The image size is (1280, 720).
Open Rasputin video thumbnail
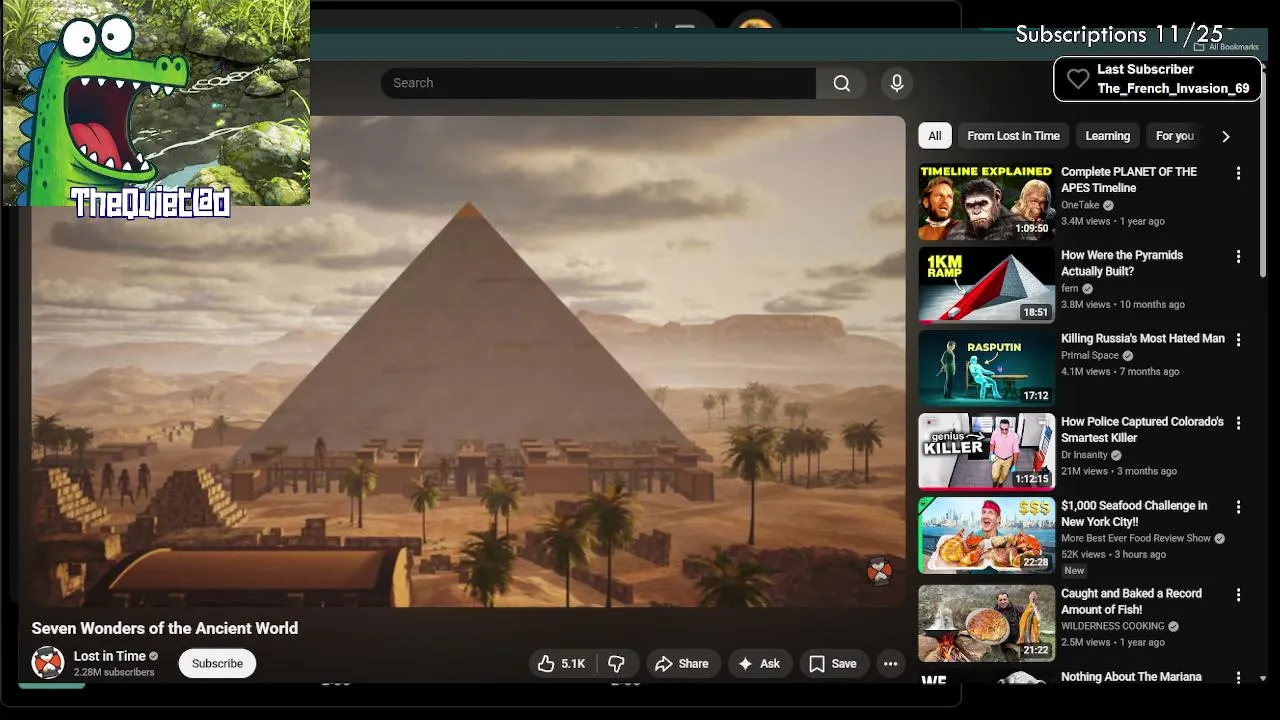(x=987, y=368)
